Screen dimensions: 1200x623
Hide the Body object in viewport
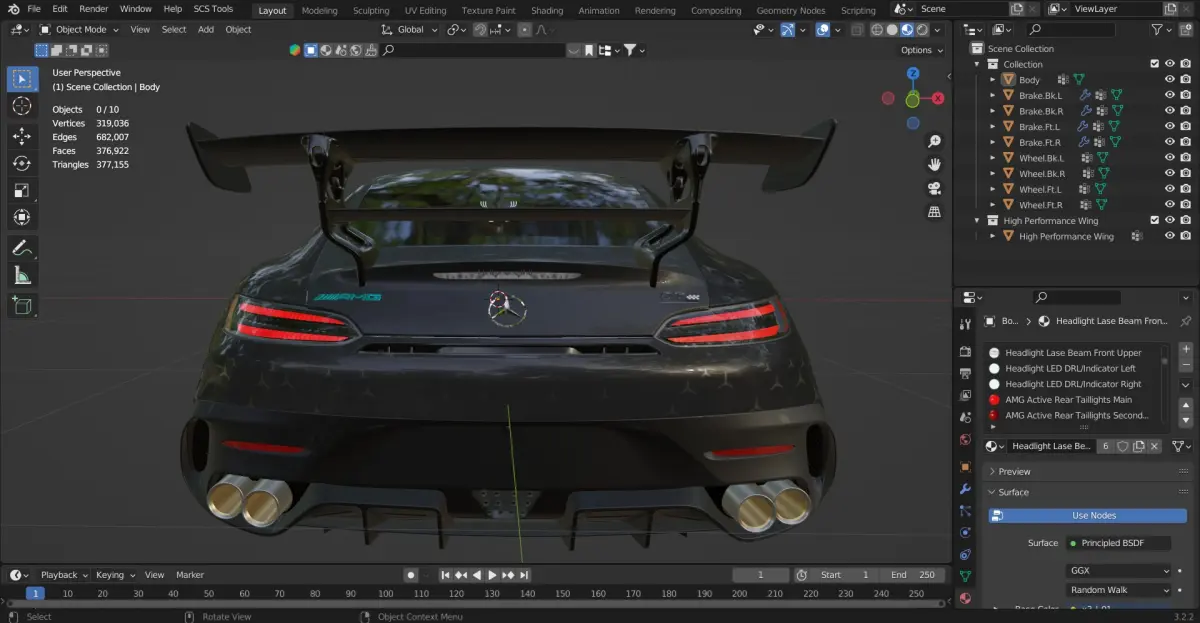tap(1169, 79)
